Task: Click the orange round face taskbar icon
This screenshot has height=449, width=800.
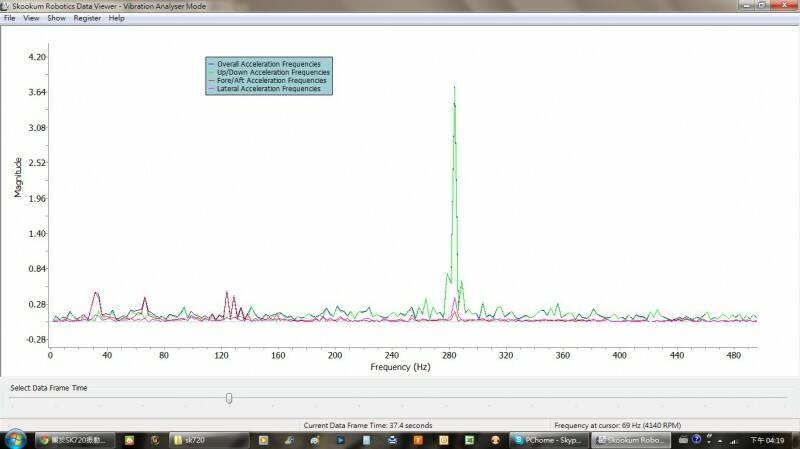Action: [495, 440]
